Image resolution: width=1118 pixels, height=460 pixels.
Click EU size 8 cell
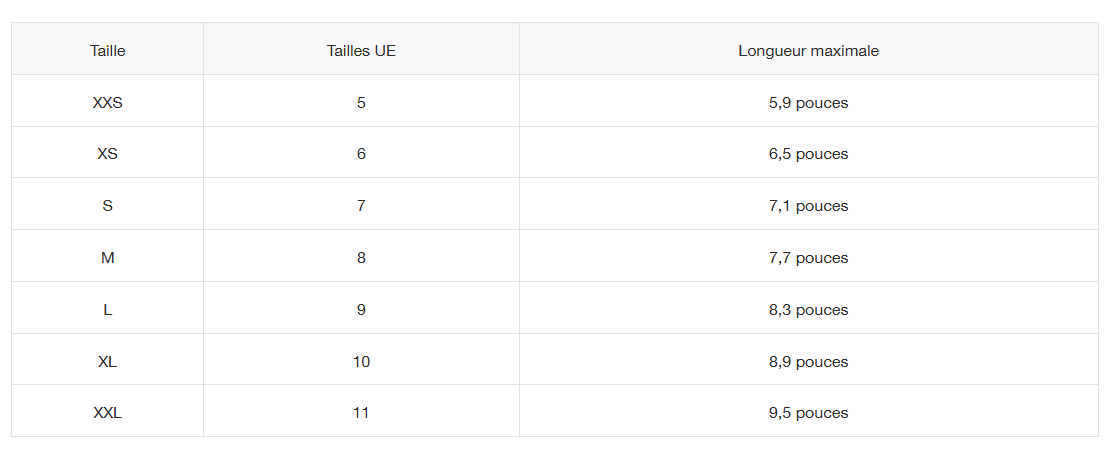361,258
